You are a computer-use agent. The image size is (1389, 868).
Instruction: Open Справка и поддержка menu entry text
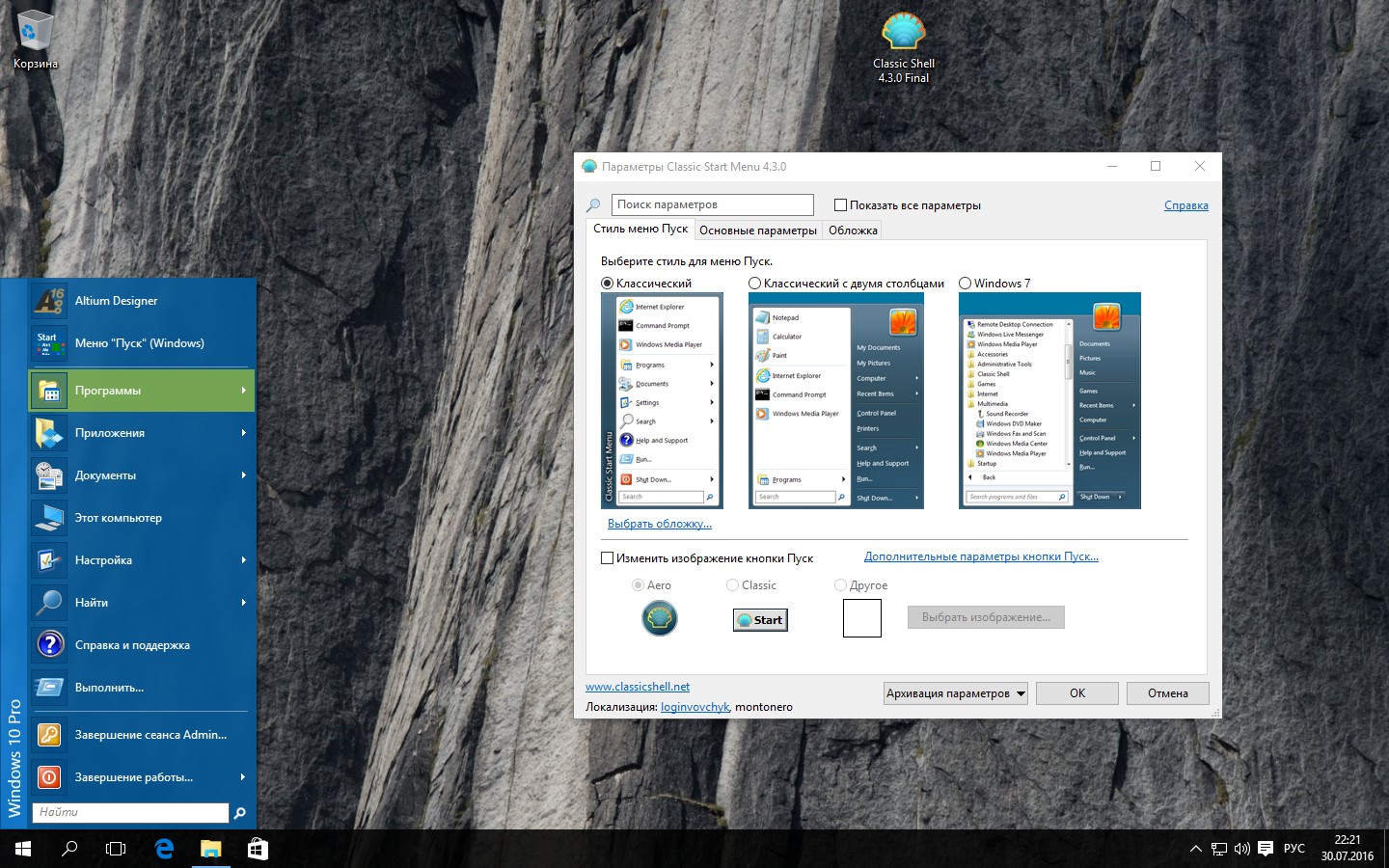pyautogui.click(x=132, y=645)
